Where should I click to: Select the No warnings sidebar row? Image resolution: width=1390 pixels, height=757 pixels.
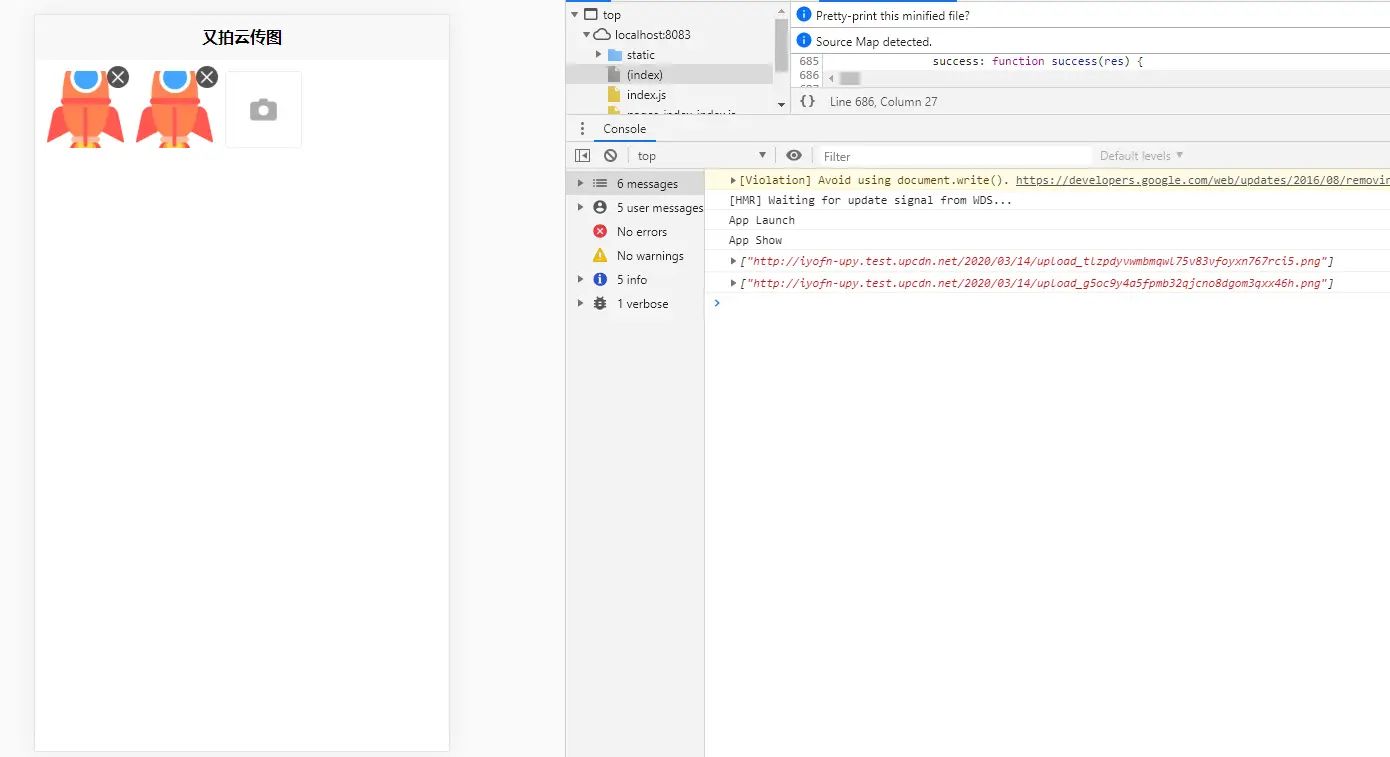coord(635,256)
